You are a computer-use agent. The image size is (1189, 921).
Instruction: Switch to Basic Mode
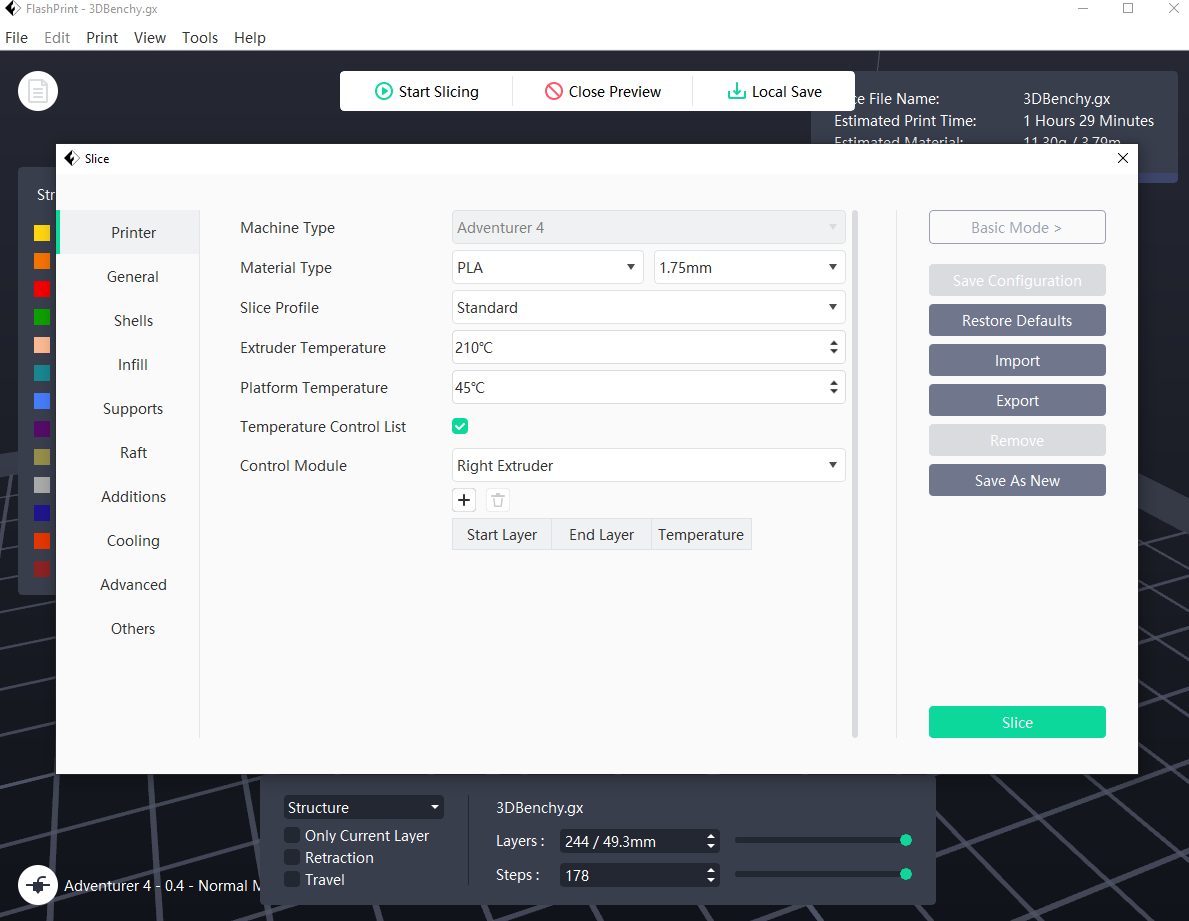pyautogui.click(x=1017, y=227)
